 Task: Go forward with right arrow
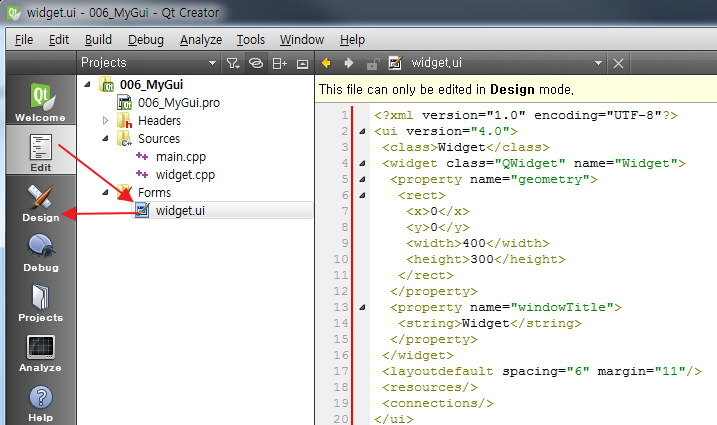coord(349,63)
